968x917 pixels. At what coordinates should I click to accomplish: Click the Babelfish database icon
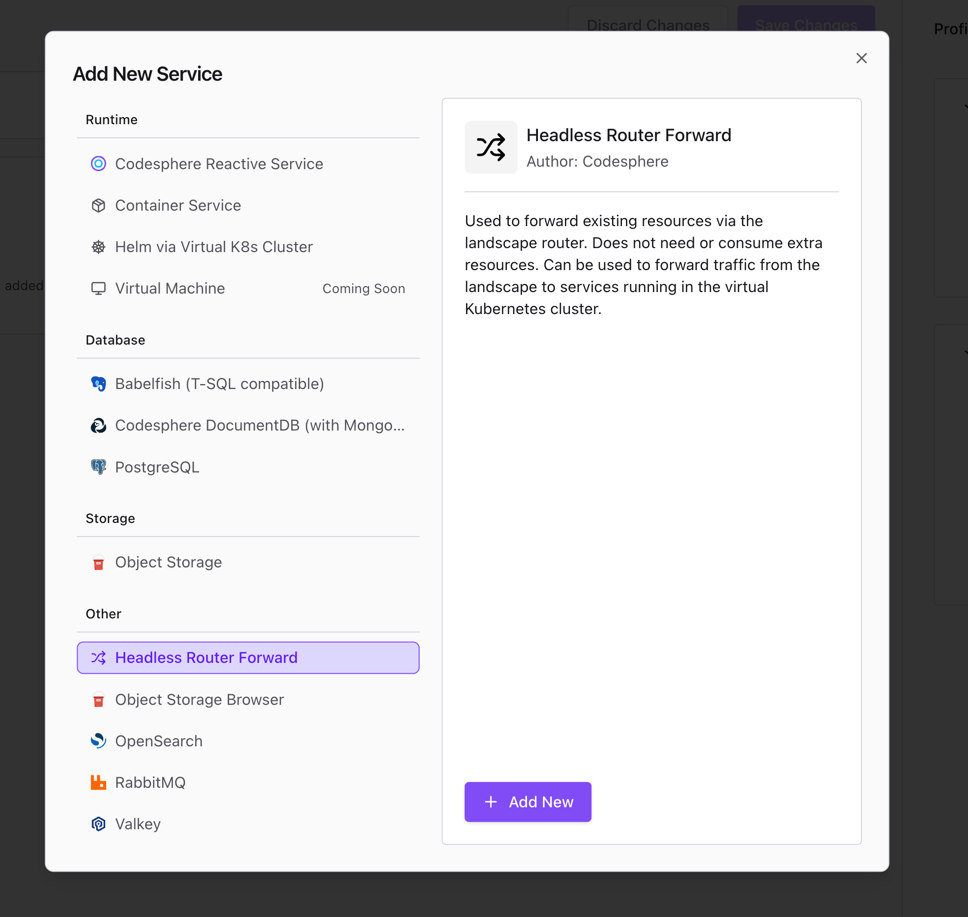click(98, 384)
